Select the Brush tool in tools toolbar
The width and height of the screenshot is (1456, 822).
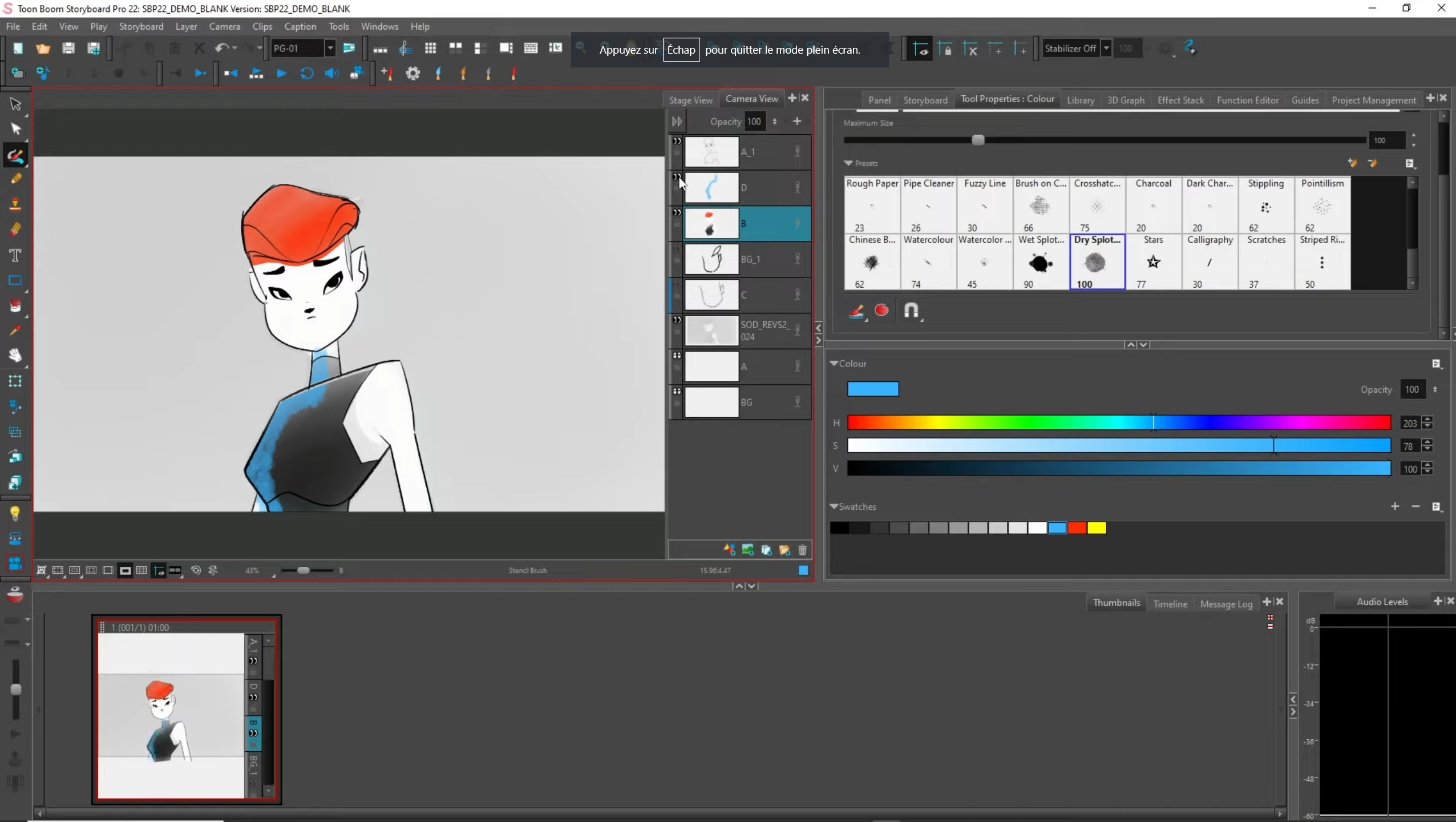(x=15, y=155)
